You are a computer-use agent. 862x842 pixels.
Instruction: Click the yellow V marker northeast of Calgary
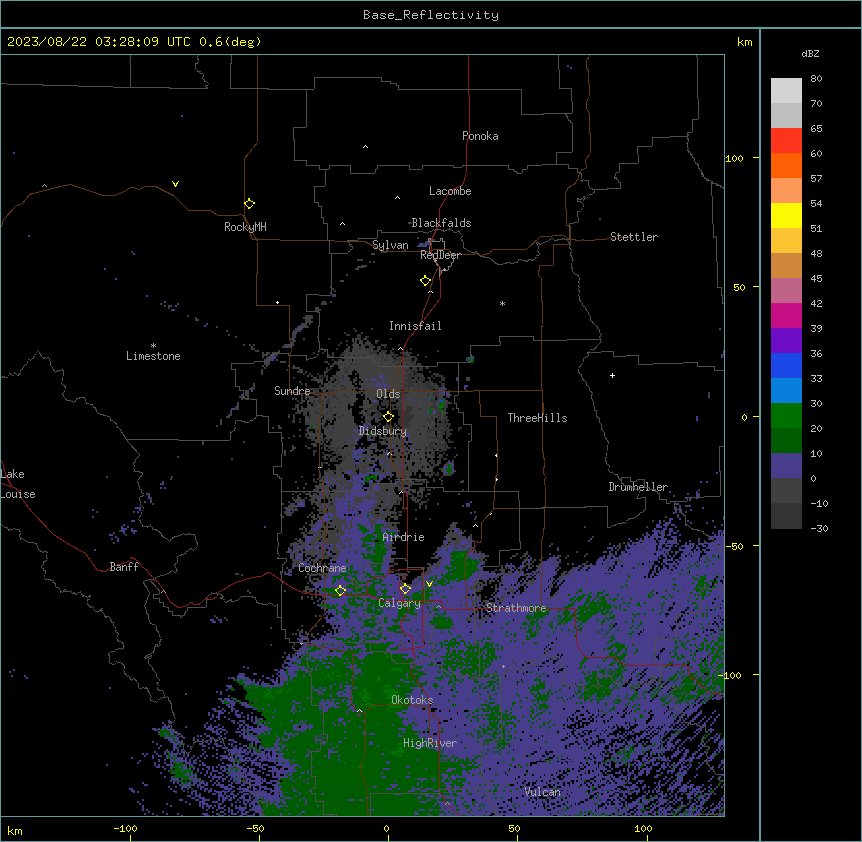[429, 584]
